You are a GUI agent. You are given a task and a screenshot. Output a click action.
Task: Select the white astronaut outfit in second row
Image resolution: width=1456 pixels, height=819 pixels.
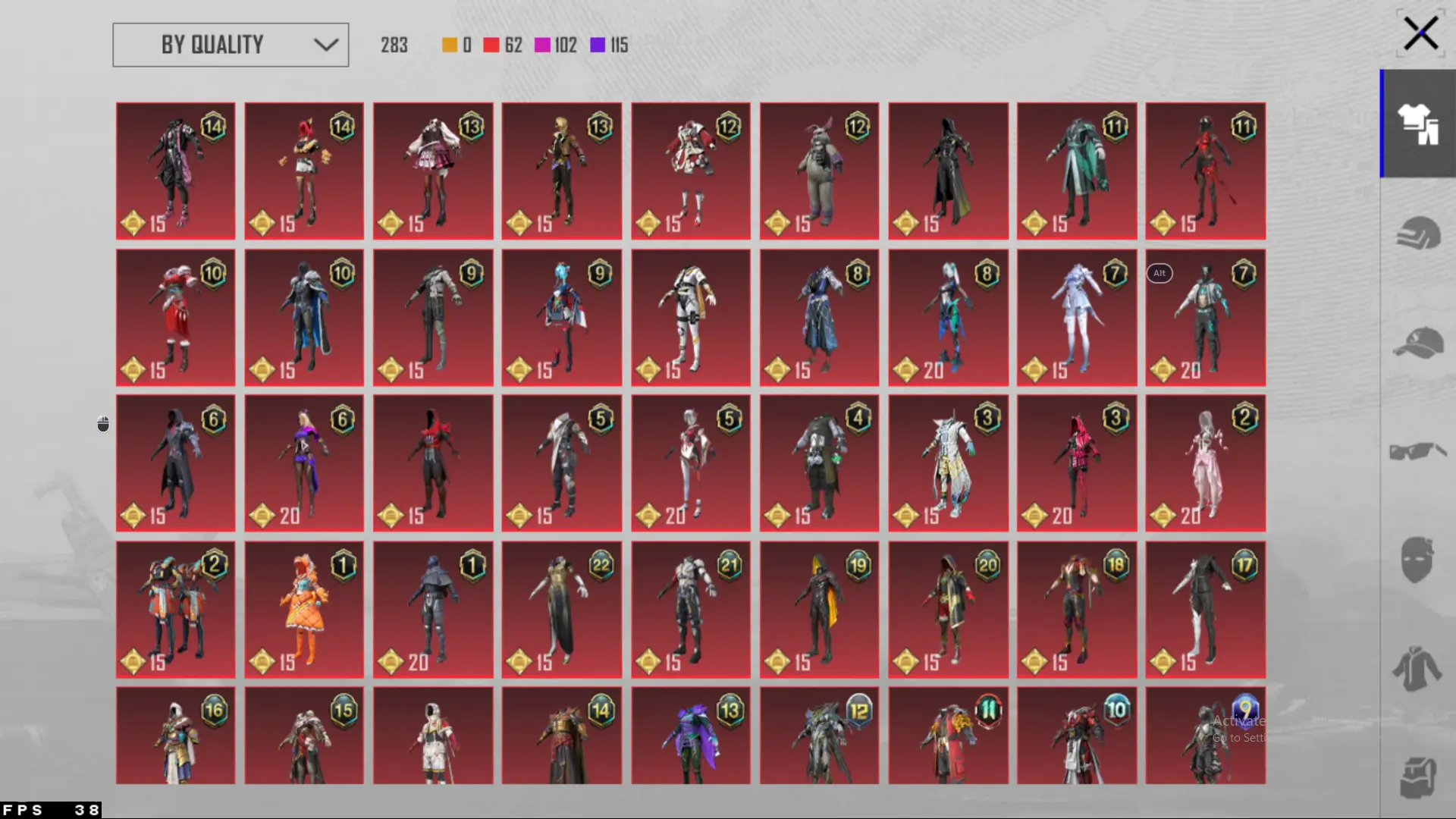(x=690, y=318)
